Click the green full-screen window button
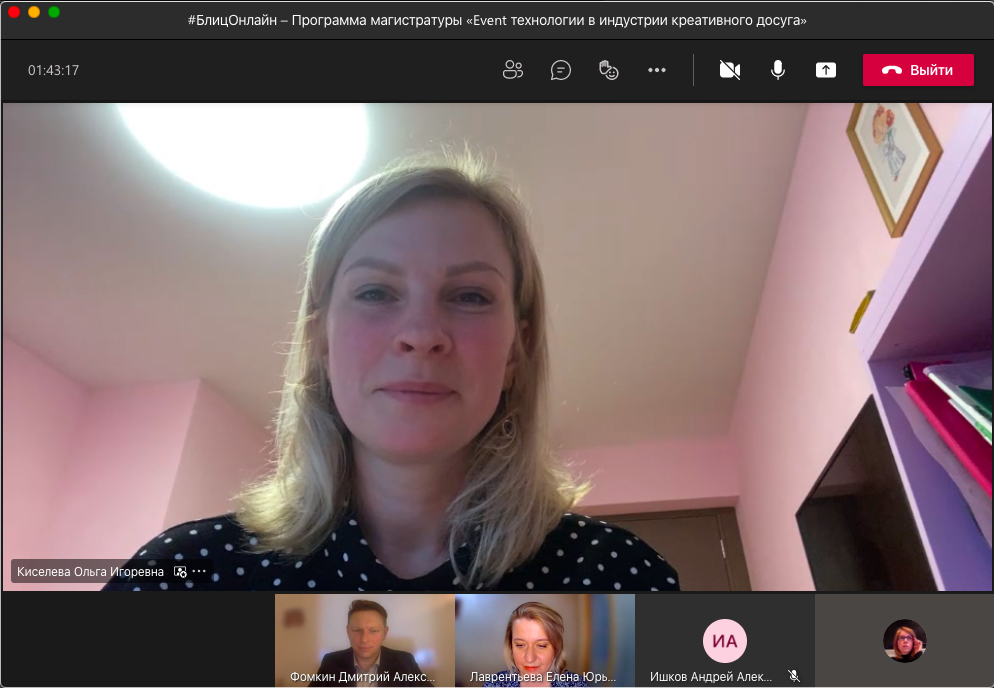 (54, 12)
